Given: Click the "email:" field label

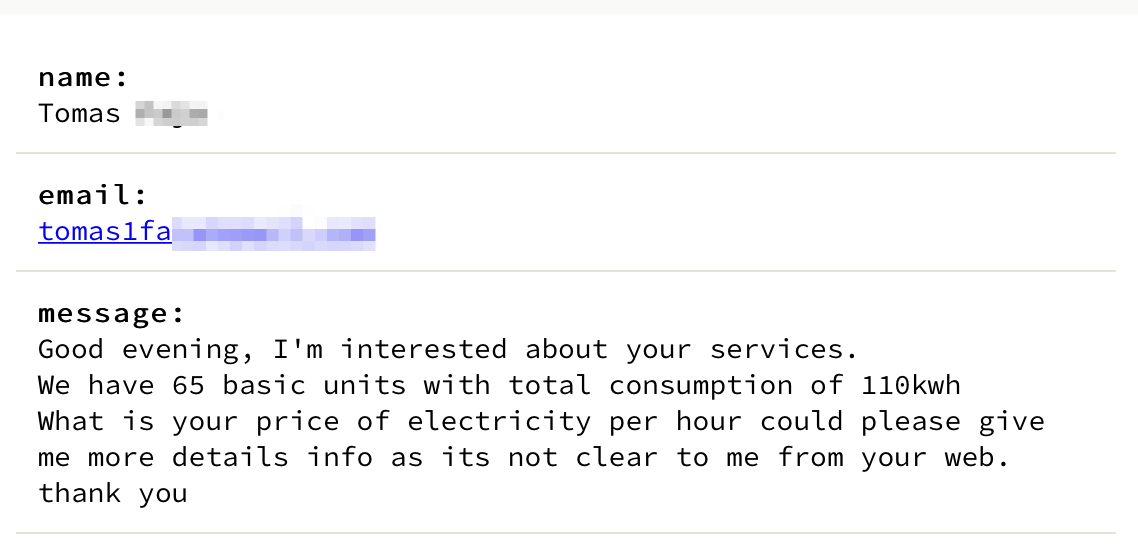Looking at the screenshot, I should (x=93, y=195).
